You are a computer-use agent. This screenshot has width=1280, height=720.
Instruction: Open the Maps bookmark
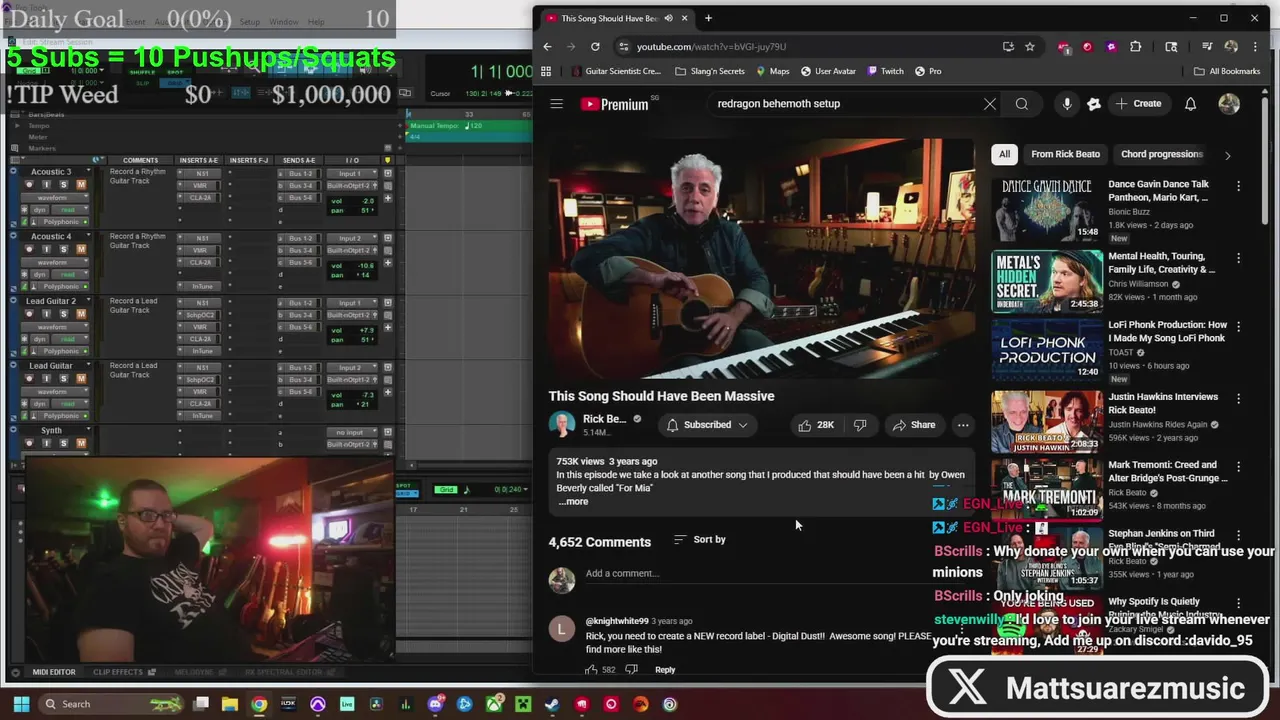[772, 71]
